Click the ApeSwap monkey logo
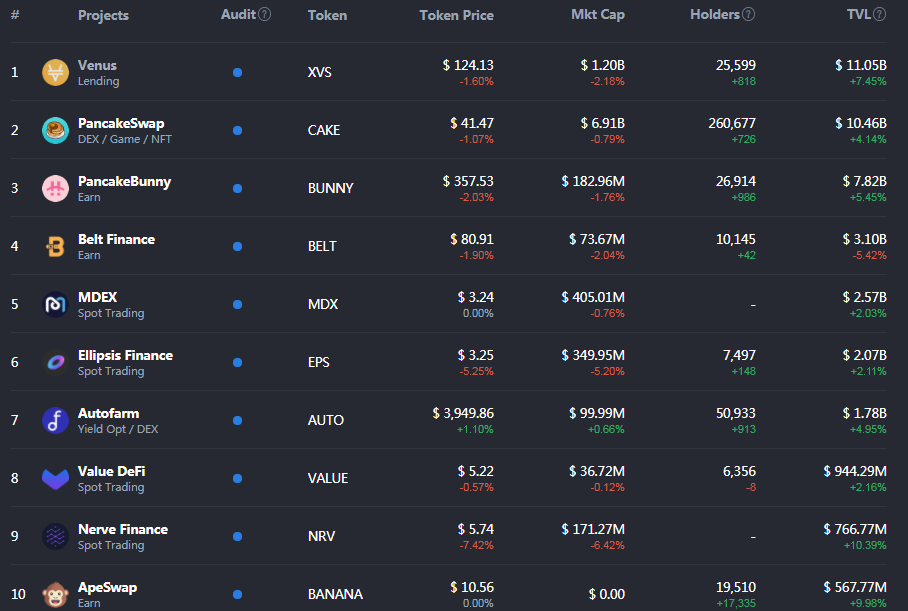The height and width of the screenshot is (611, 908). tap(56, 594)
